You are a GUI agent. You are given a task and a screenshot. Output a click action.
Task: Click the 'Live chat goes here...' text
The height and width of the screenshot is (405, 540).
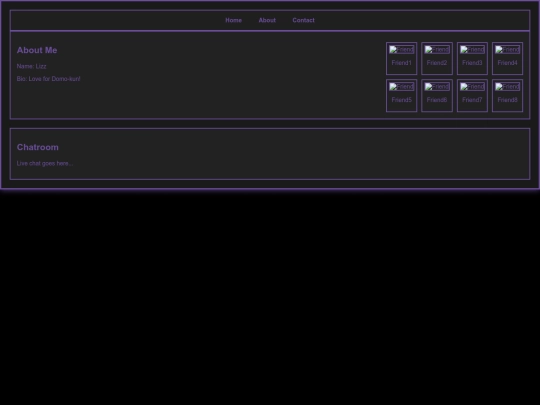(45, 164)
